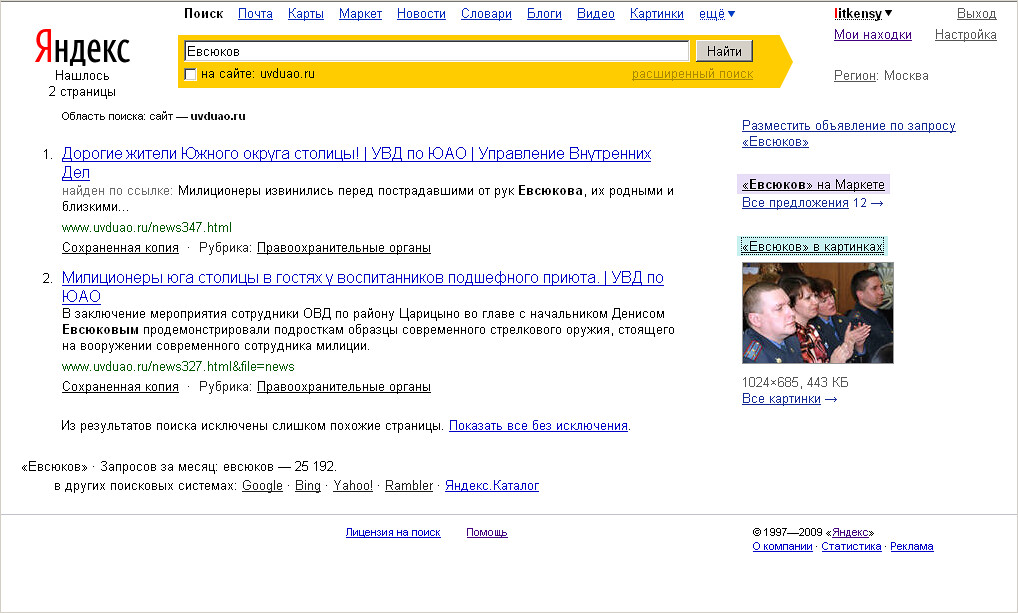Screen dimensions: 1018x613
Task: Click the Яндекс logo
Action: [x=82, y=47]
